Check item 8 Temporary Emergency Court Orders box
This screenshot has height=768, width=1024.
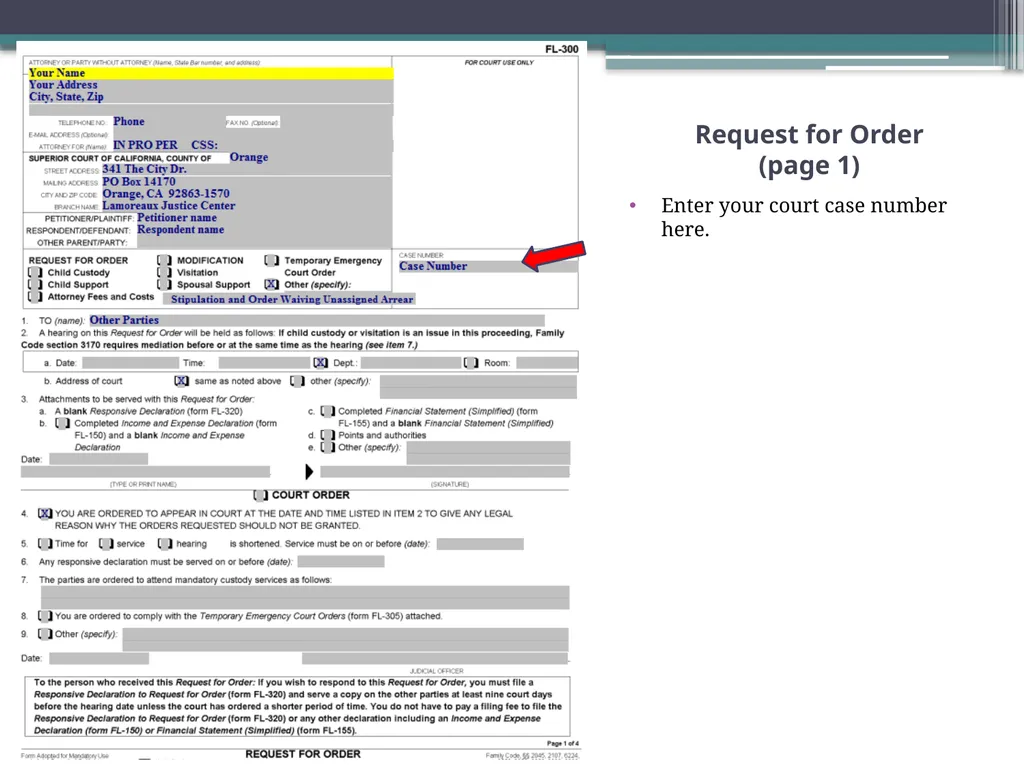[44, 616]
